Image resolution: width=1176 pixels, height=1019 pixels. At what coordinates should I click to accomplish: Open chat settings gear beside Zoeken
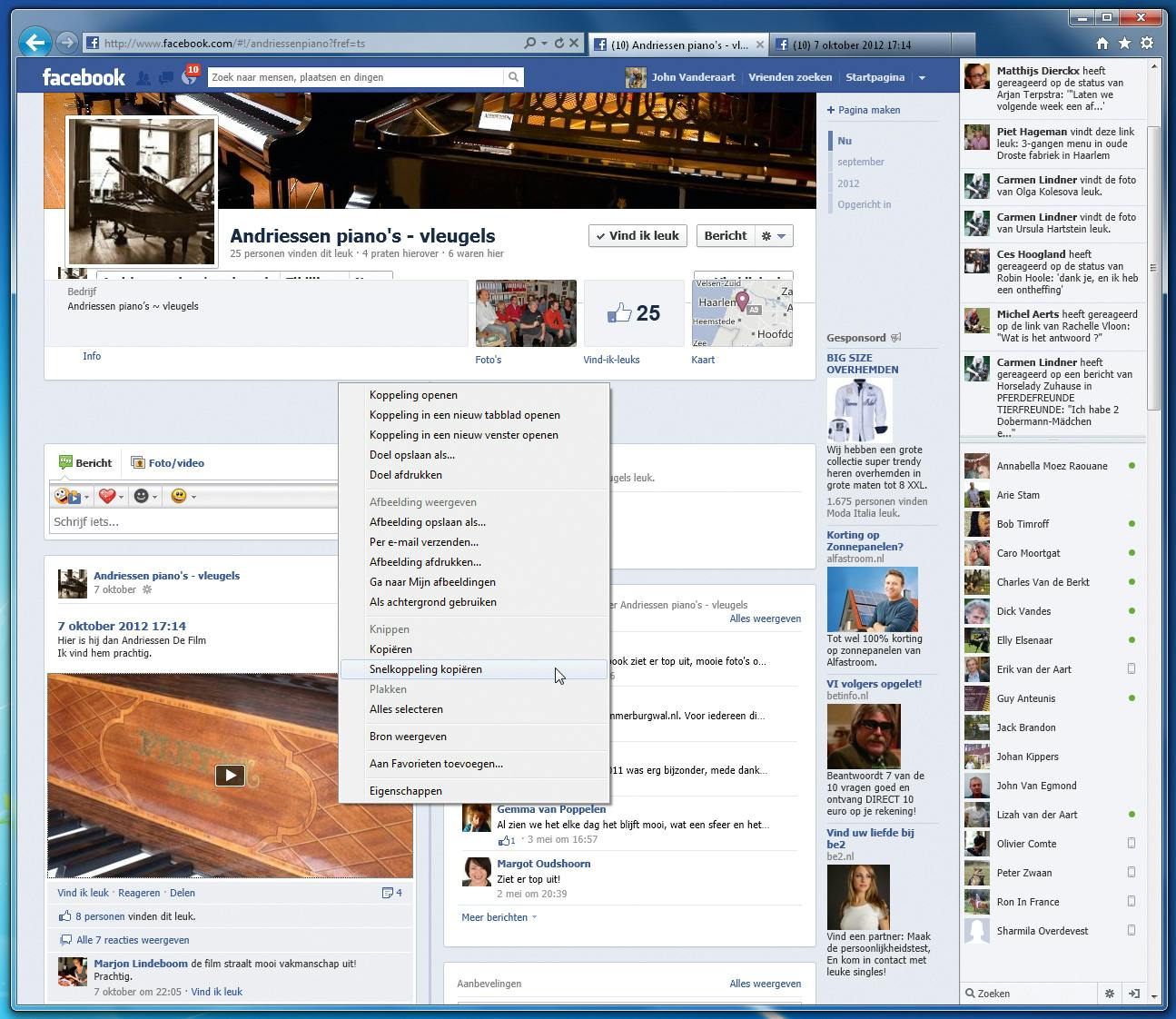1109,994
